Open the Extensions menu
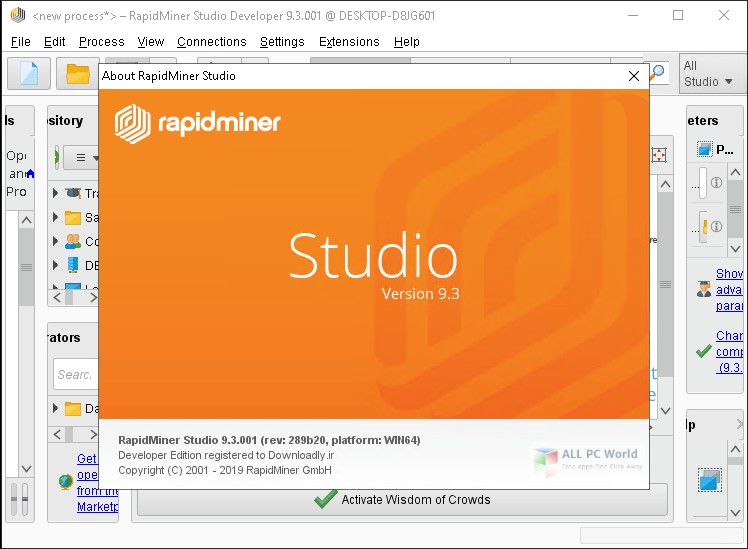 click(x=349, y=42)
